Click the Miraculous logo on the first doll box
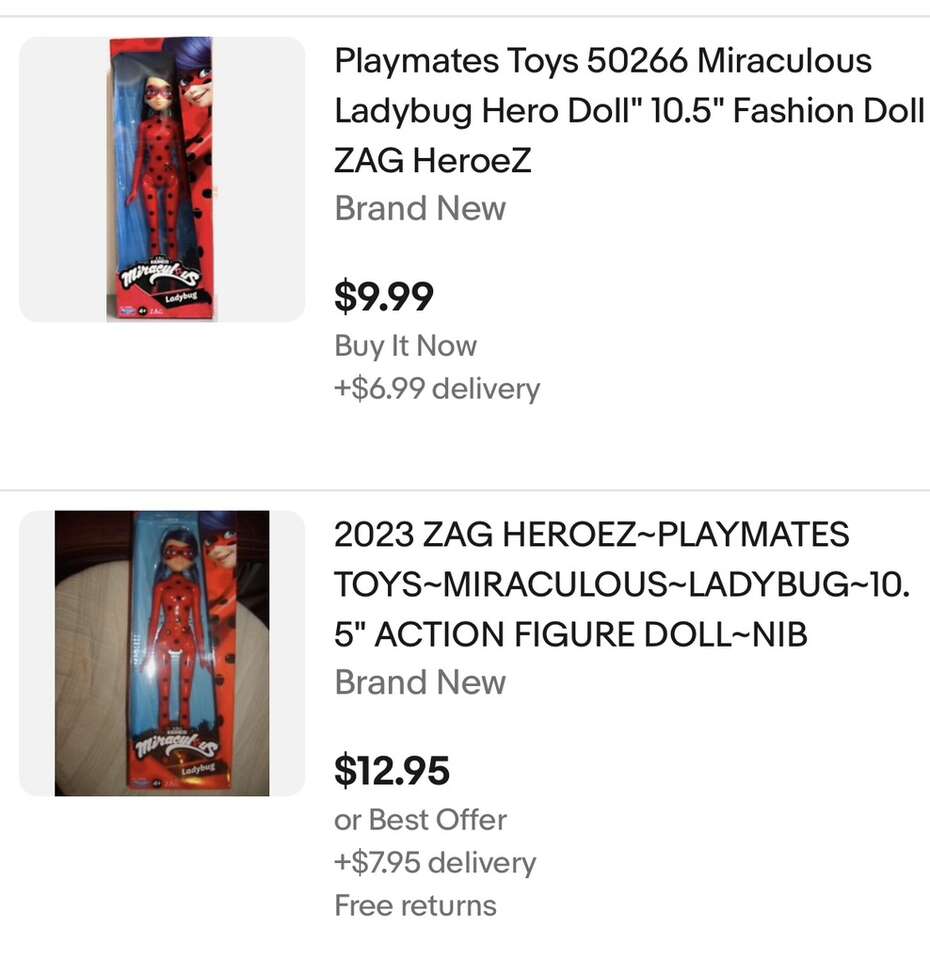This screenshot has width=930, height=960. coord(160,276)
